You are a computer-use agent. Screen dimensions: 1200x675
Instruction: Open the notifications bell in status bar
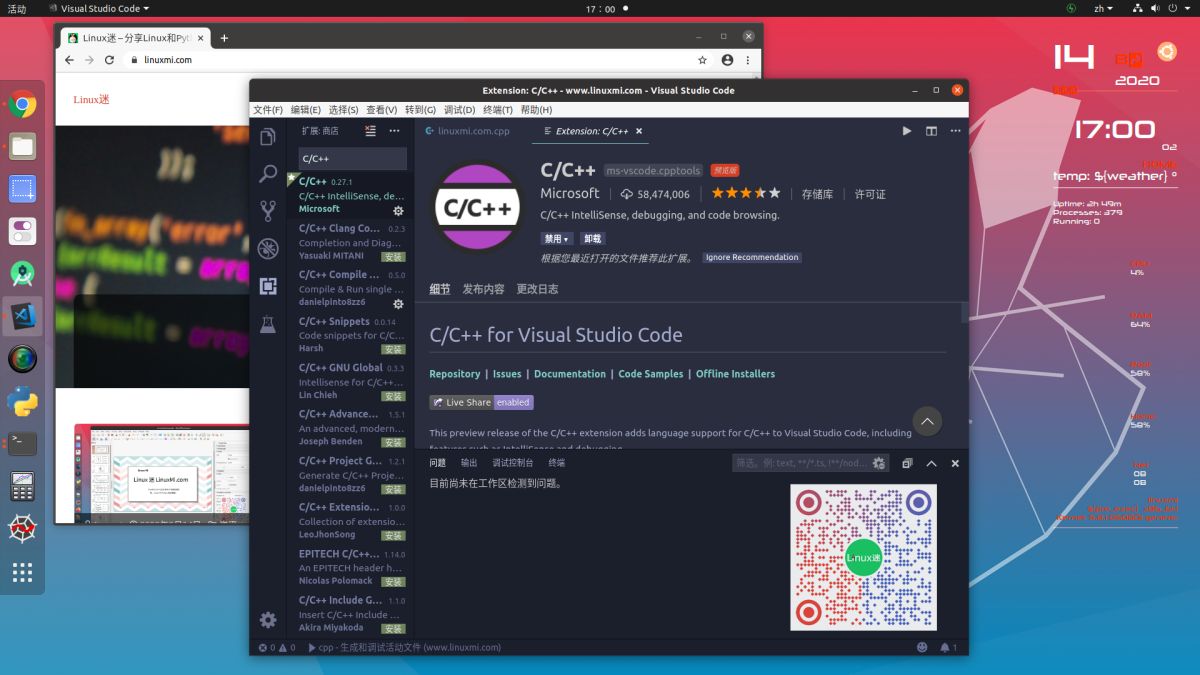[948, 647]
